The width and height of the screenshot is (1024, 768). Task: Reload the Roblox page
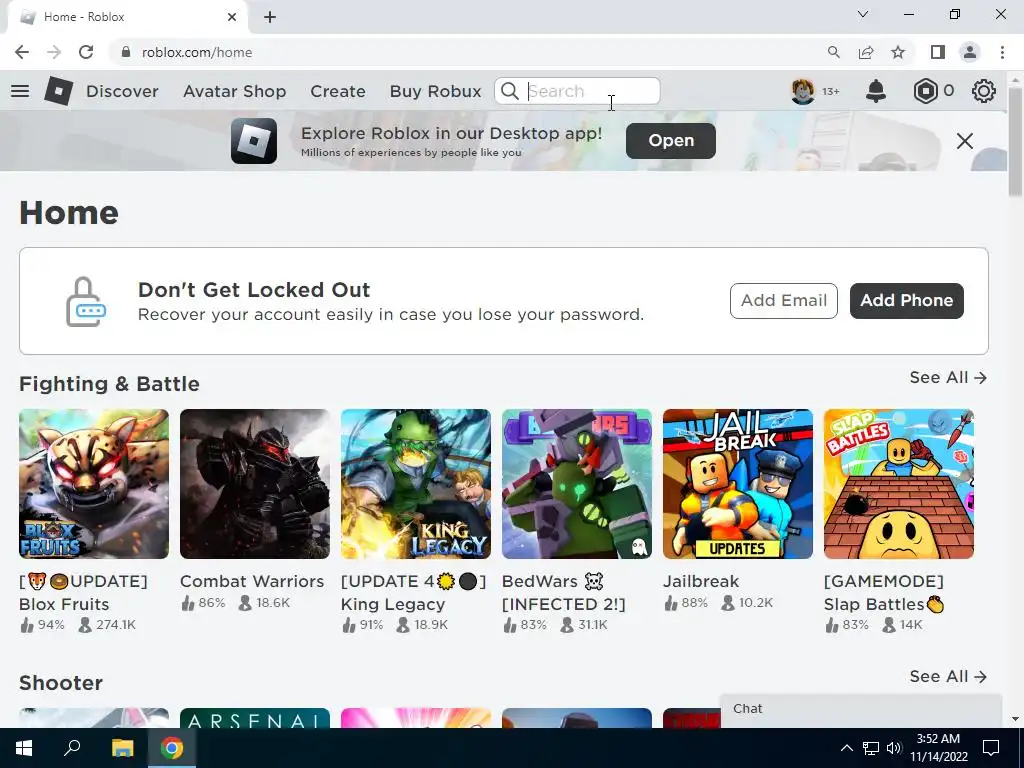[86, 52]
